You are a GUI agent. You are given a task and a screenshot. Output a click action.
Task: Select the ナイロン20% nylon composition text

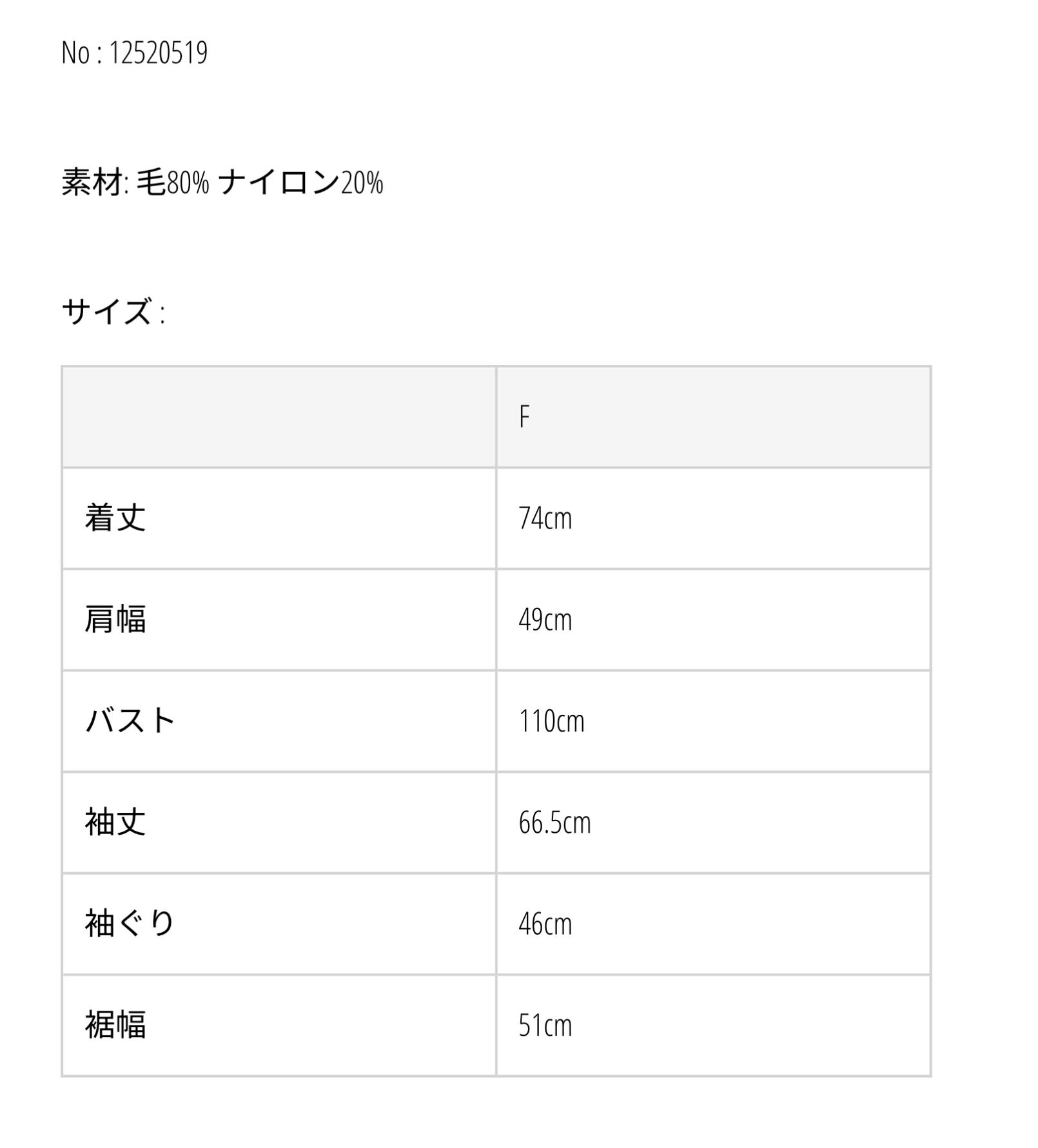[300, 182]
